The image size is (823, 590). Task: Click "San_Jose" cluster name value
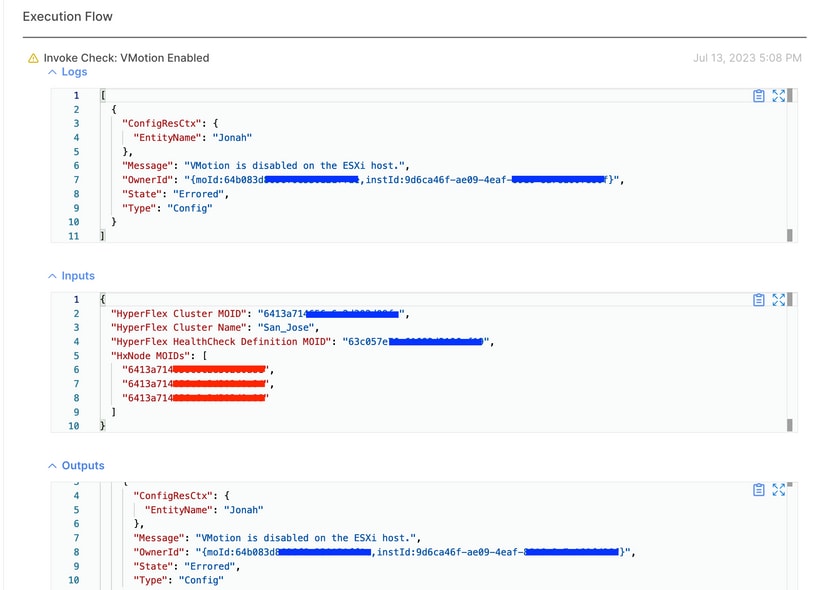click(x=286, y=328)
